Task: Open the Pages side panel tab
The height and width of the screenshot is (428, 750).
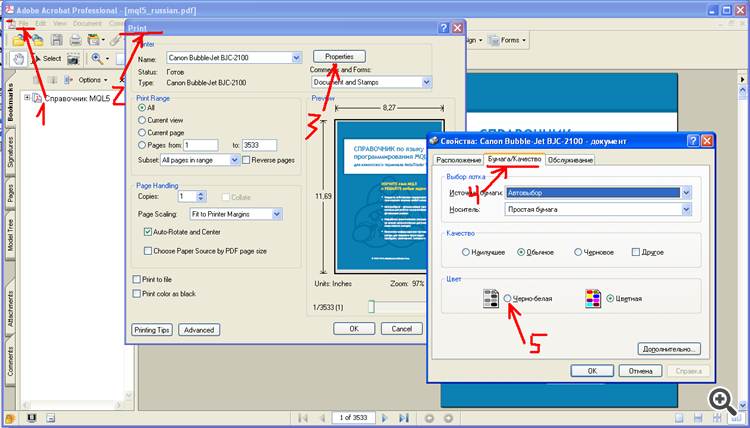Action: click(x=10, y=194)
